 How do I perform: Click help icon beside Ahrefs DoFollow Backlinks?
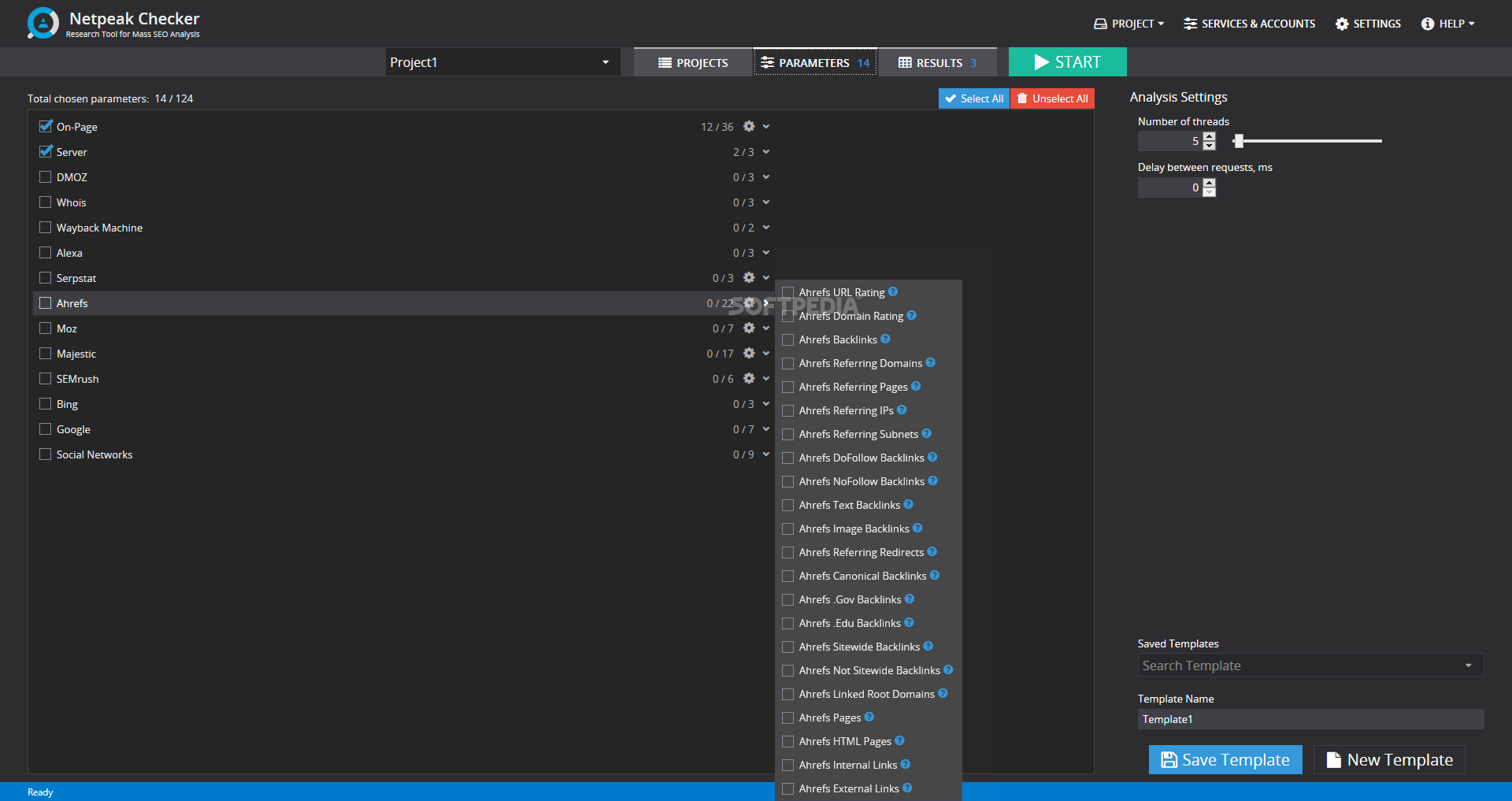click(932, 457)
